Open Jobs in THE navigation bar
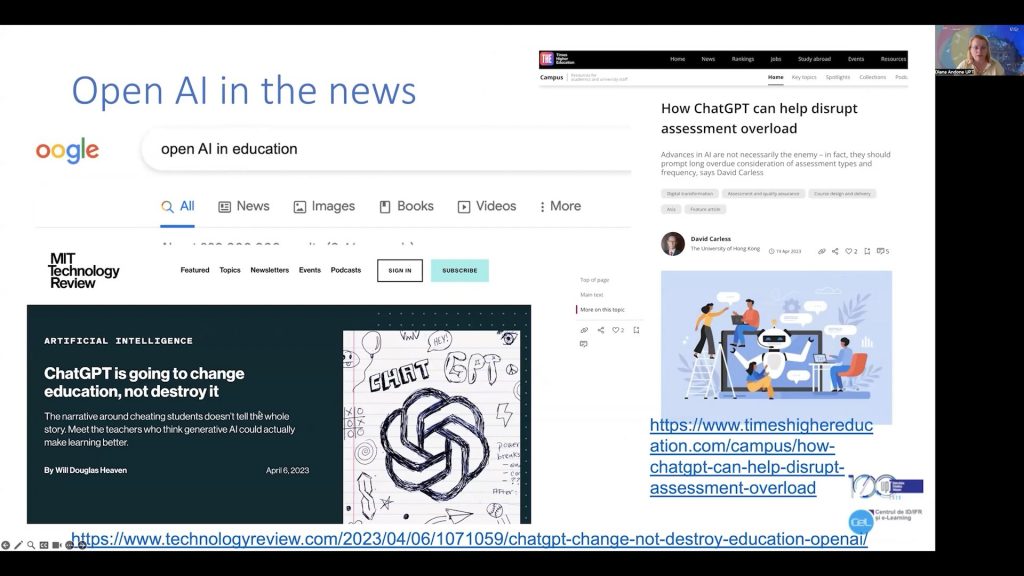Image resolution: width=1024 pixels, height=576 pixels. click(776, 59)
